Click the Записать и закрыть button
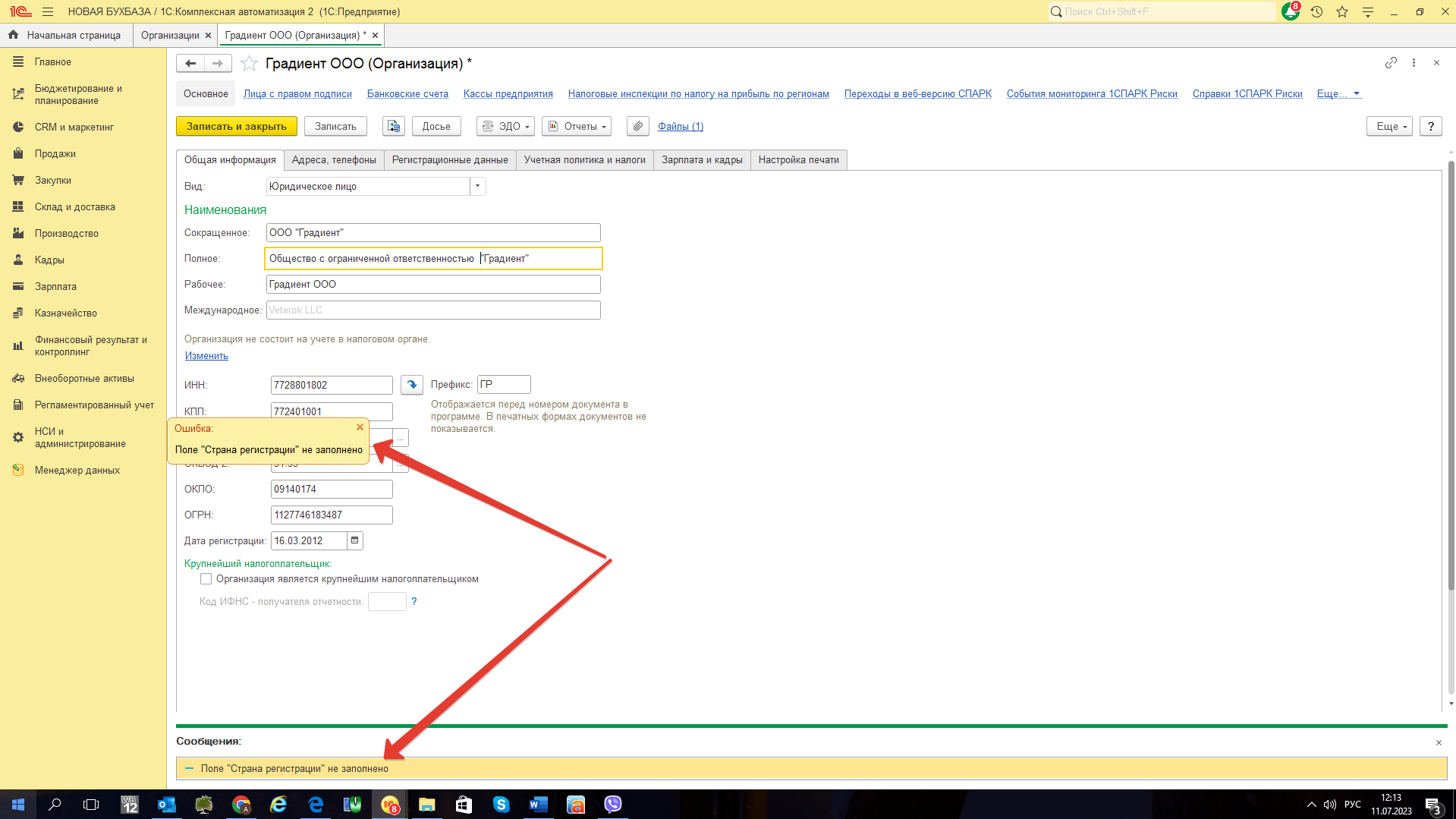 [x=237, y=126]
